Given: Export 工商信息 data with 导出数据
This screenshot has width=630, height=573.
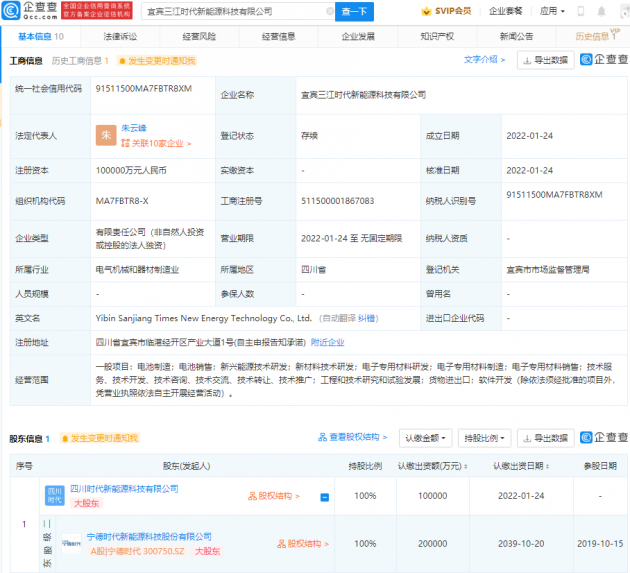Looking at the screenshot, I should pyautogui.click(x=546, y=60).
